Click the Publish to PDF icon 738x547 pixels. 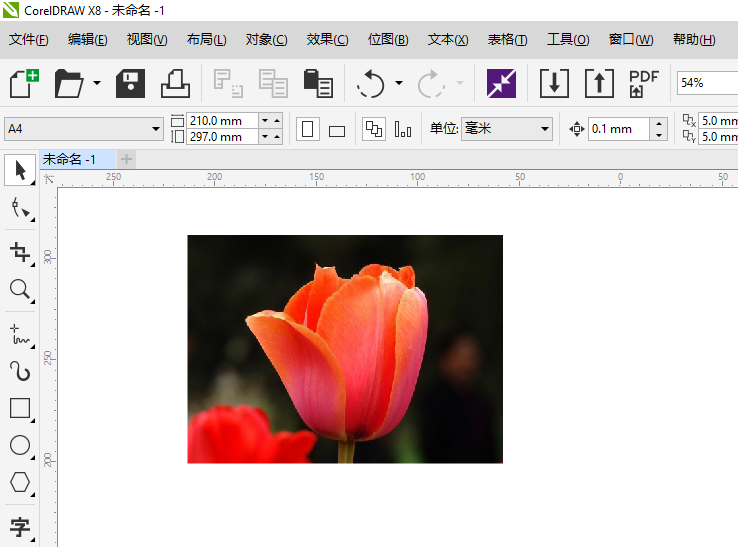644,83
